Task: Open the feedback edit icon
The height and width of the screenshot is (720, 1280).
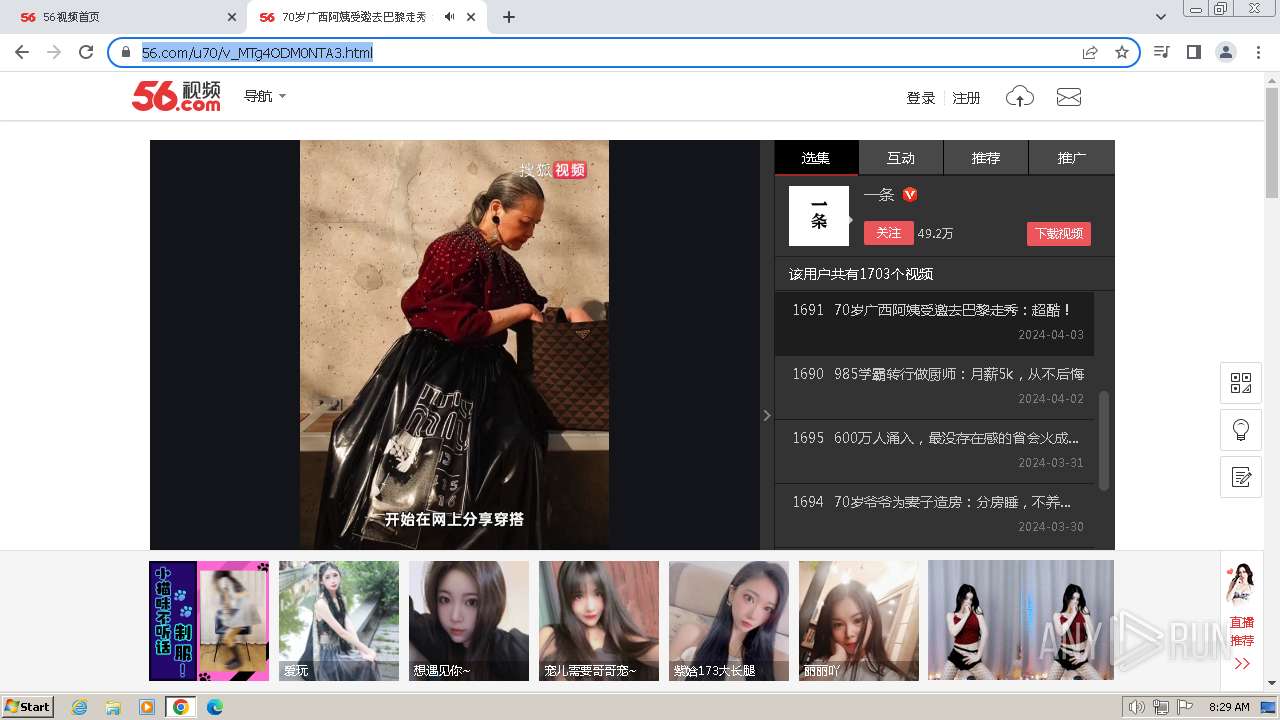Action: tap(1241, 477)
